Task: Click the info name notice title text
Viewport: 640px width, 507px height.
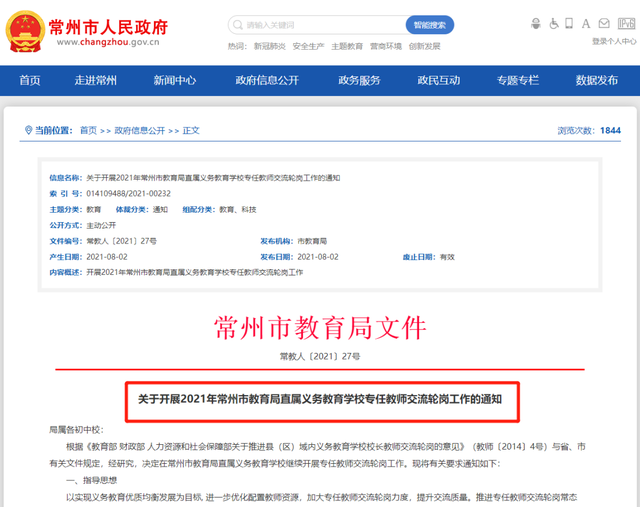Action: tap(213, 178)
